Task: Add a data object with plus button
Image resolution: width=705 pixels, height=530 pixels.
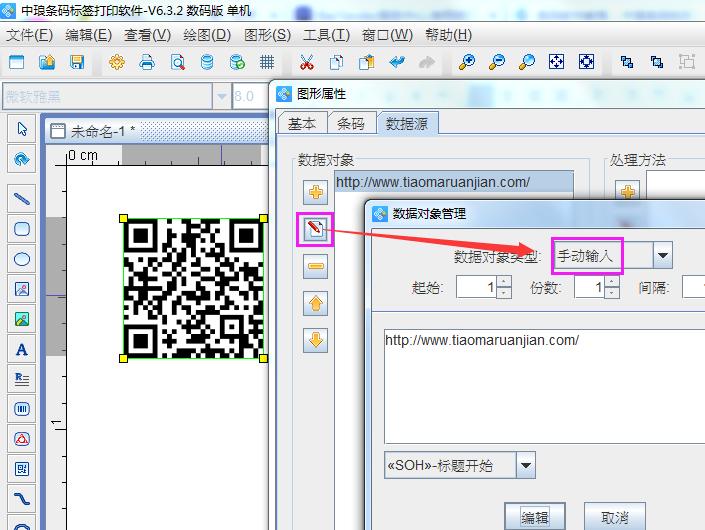Action: (315, 192)
